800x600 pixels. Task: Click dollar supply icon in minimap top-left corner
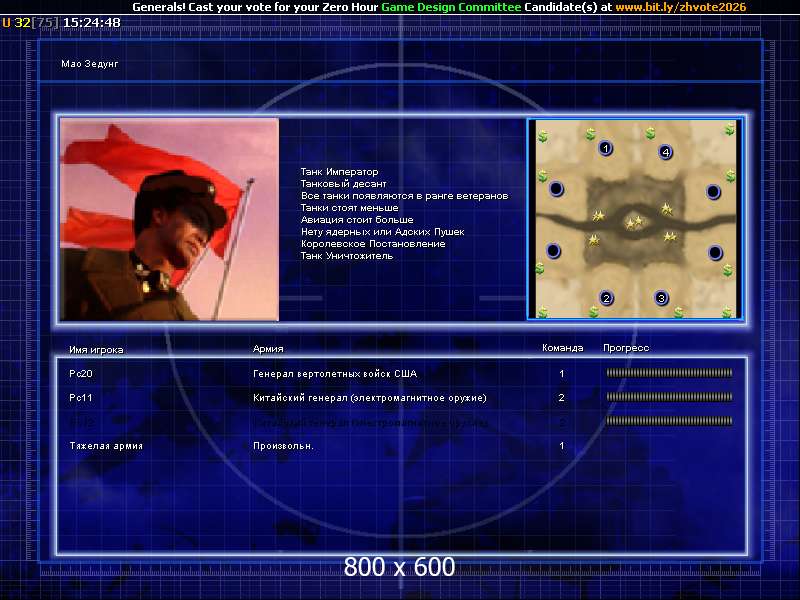coord(543,136)
